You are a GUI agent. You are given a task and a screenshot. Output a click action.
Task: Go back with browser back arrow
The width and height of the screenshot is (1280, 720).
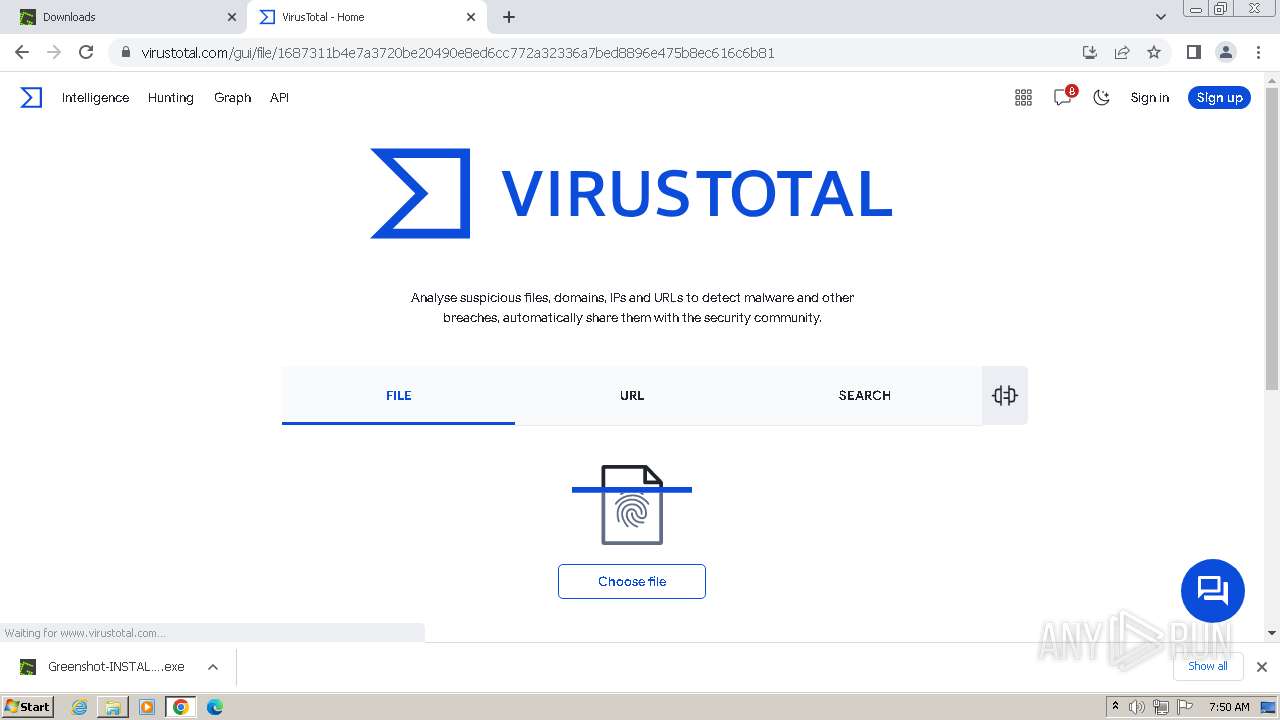pos(22,52)
